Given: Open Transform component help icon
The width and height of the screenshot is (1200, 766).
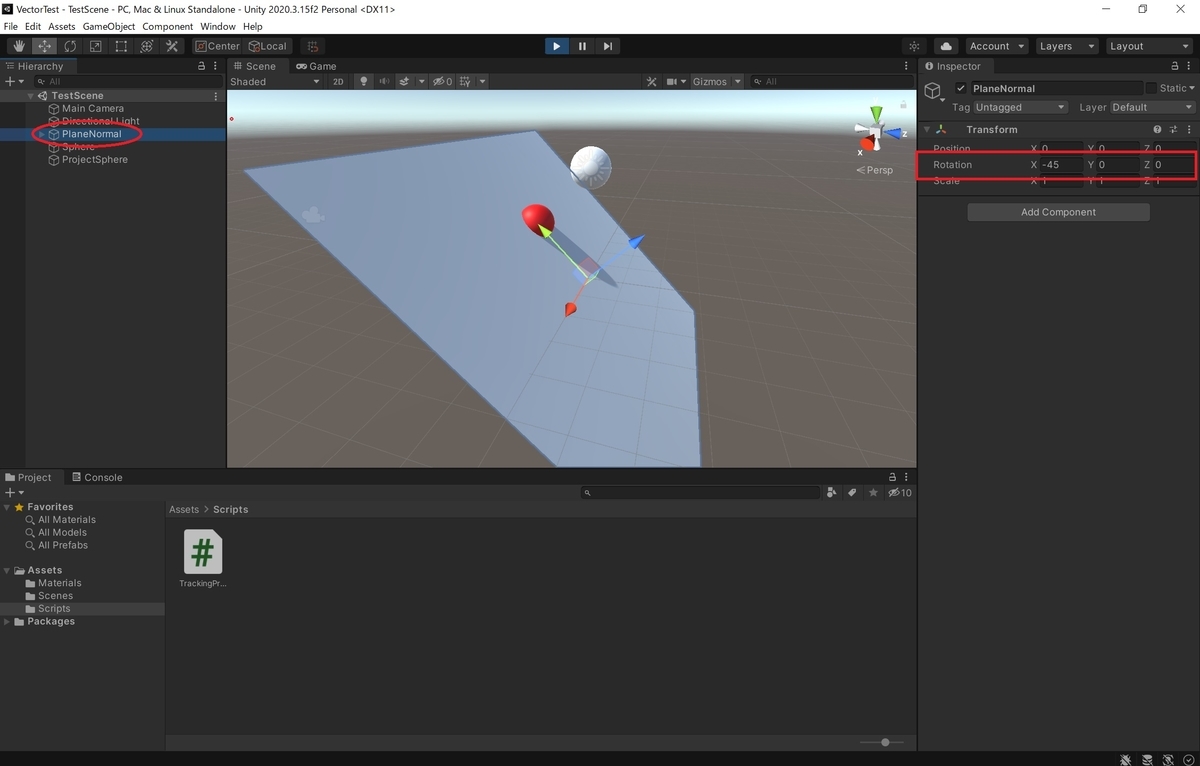Looking at the screenshot, I should pos(1157,129).
